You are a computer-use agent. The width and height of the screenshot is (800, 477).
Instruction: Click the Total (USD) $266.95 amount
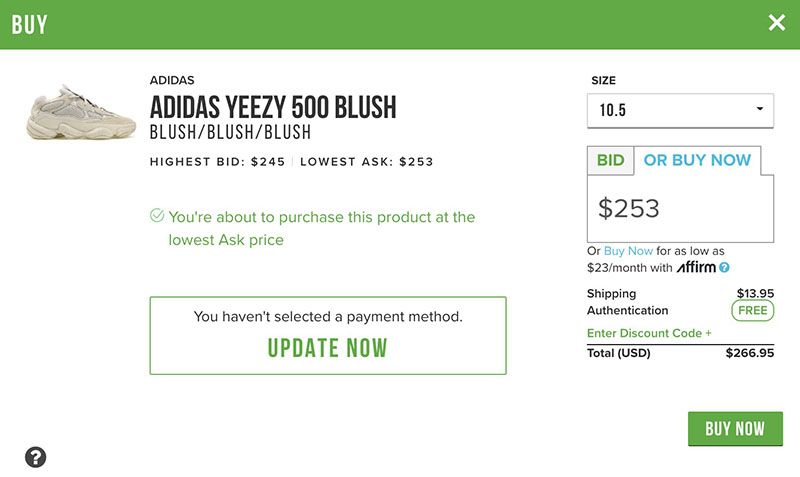click(749, 353)
